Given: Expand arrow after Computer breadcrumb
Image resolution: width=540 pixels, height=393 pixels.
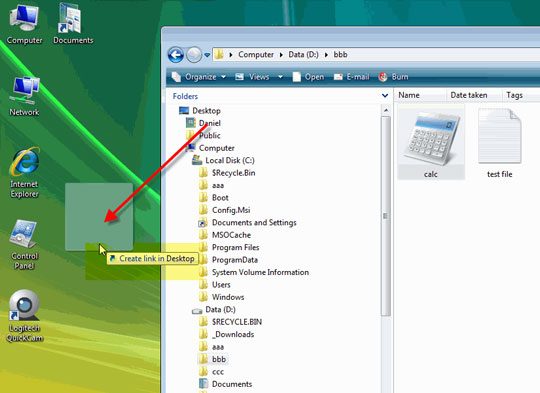Looking at the screenshot, I should pos(281,55).
